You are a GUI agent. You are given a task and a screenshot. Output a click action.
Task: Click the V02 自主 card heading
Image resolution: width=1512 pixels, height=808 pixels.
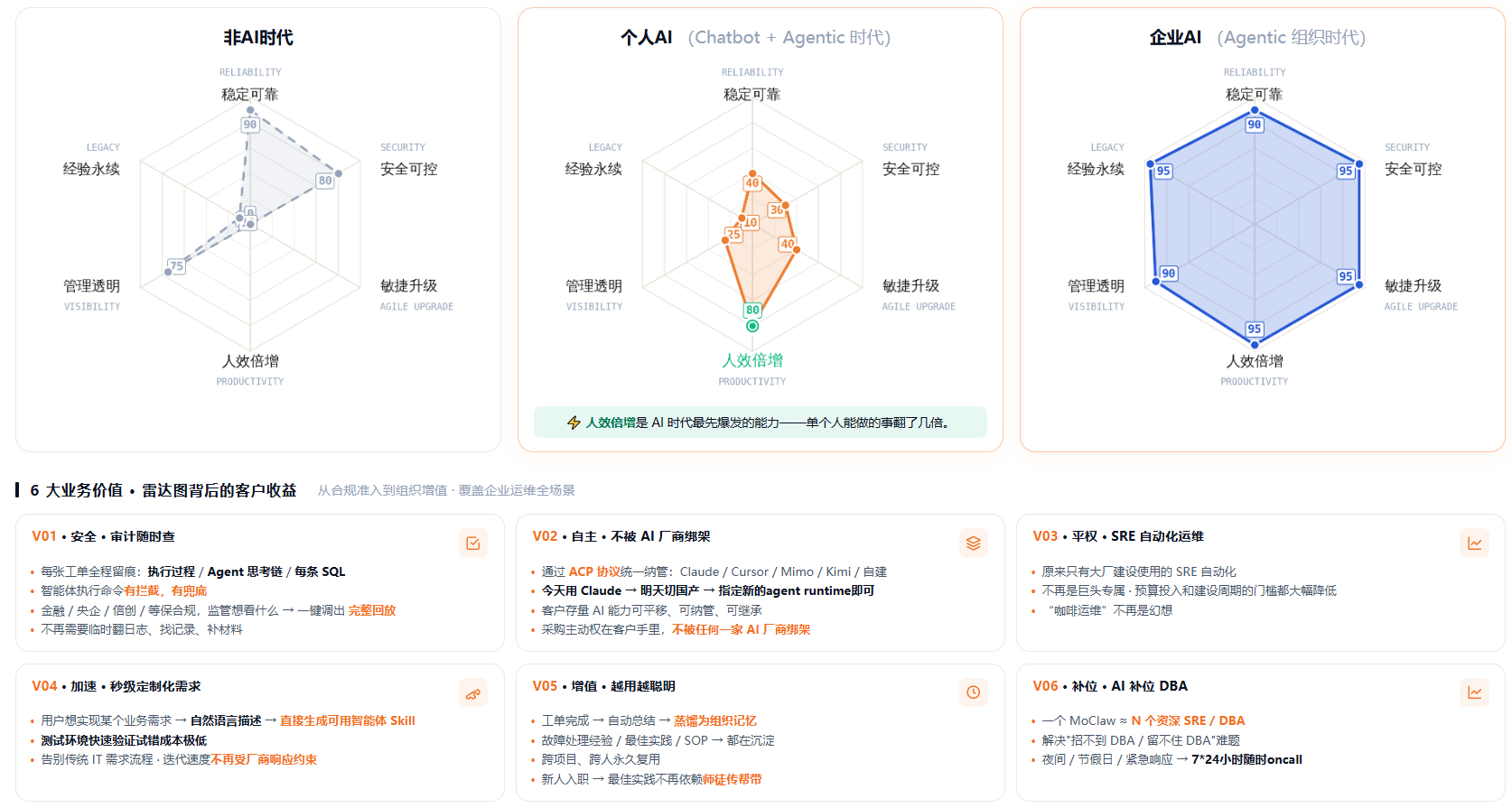click(621, 536)
